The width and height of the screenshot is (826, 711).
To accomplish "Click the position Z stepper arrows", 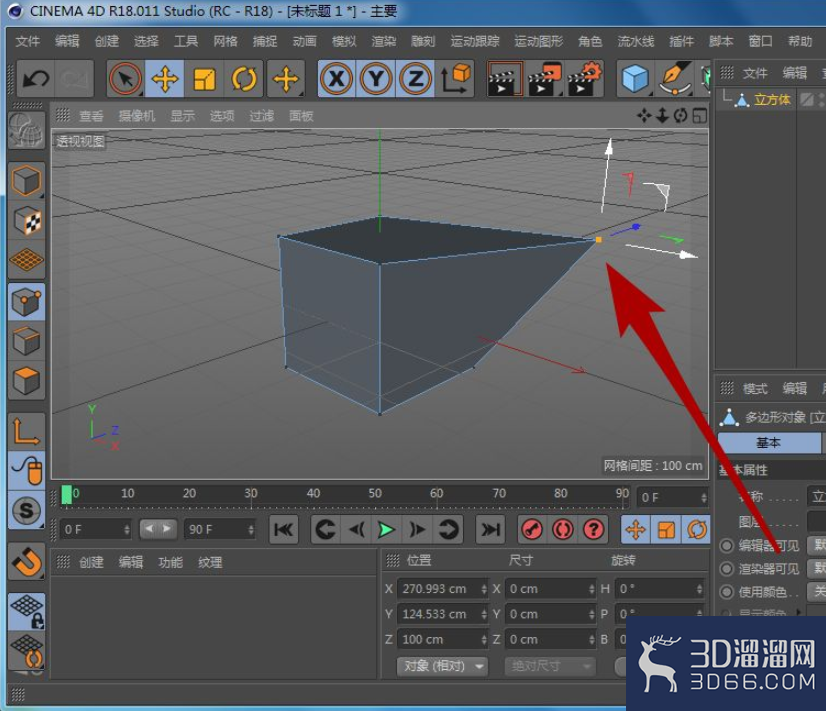I will click(484, 639).
